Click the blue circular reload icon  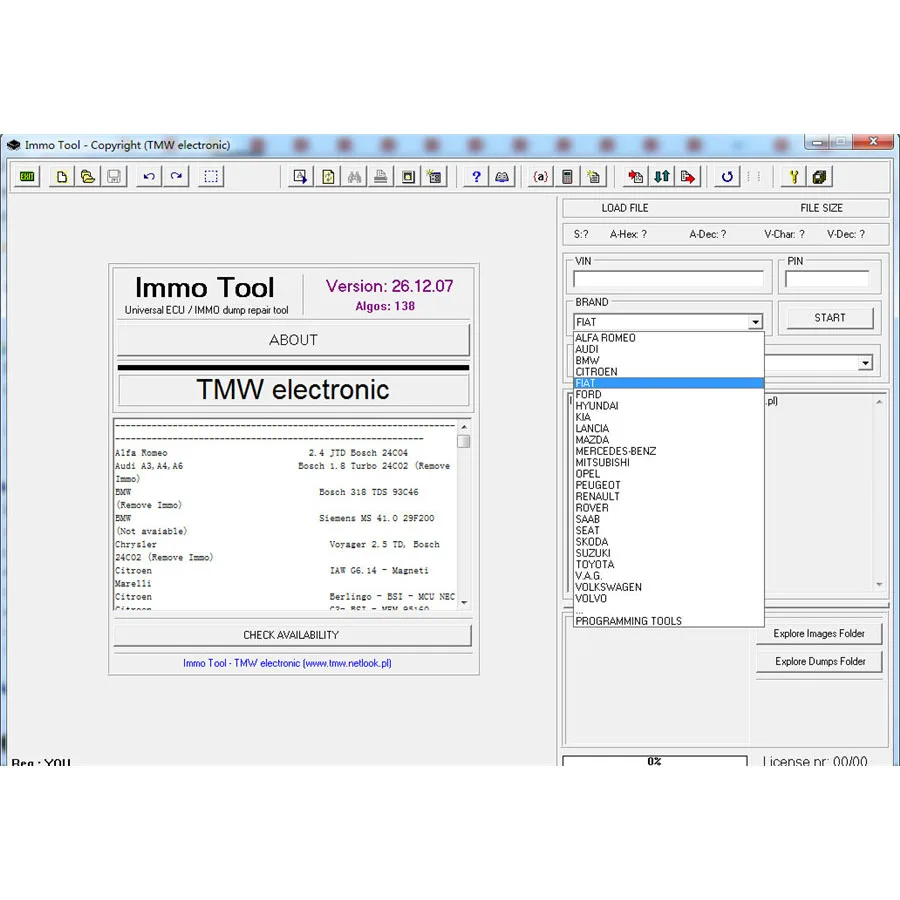(727, 176)
